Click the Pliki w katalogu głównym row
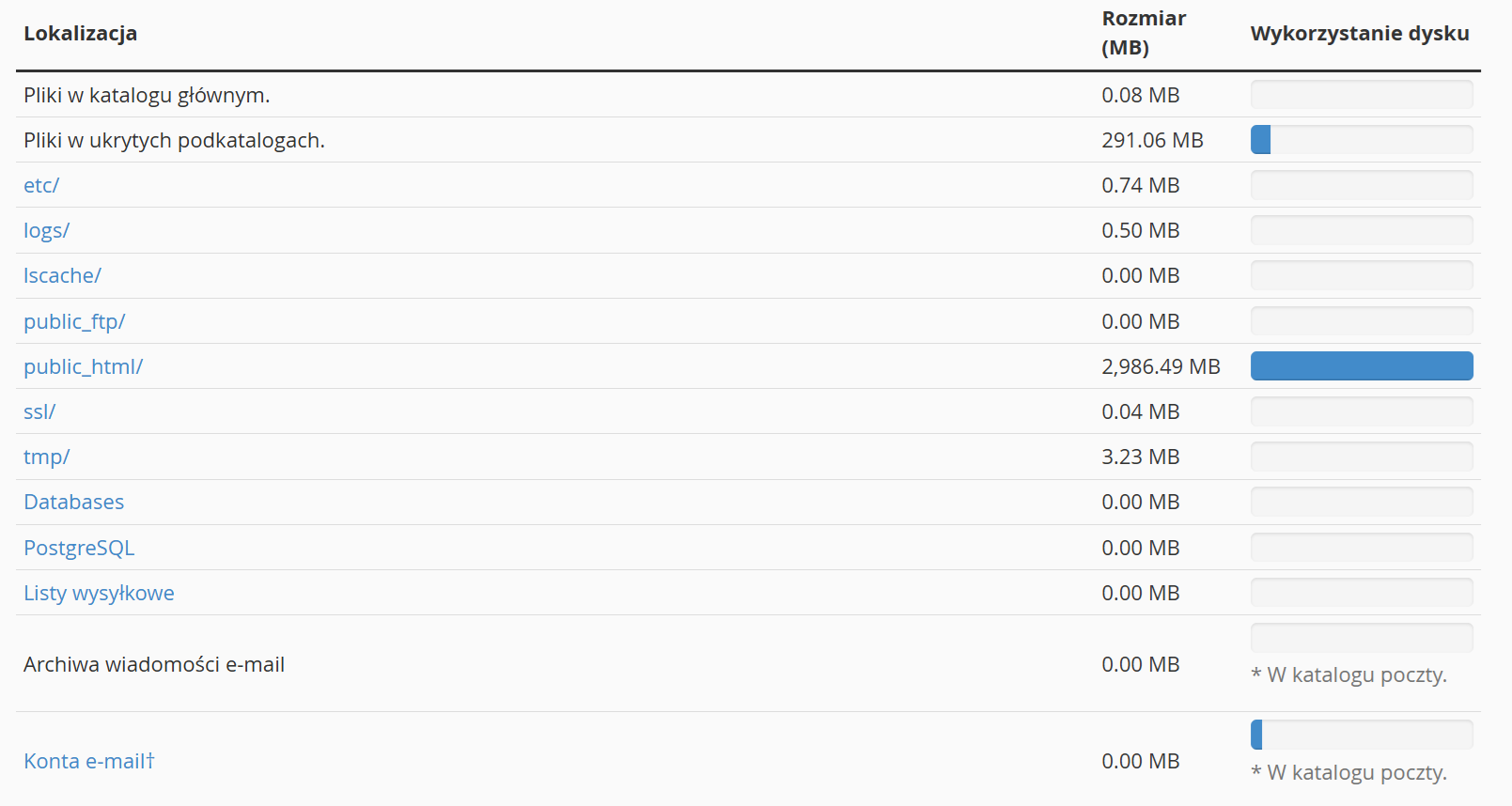1512x806 pixels. (x=748, y=95)
